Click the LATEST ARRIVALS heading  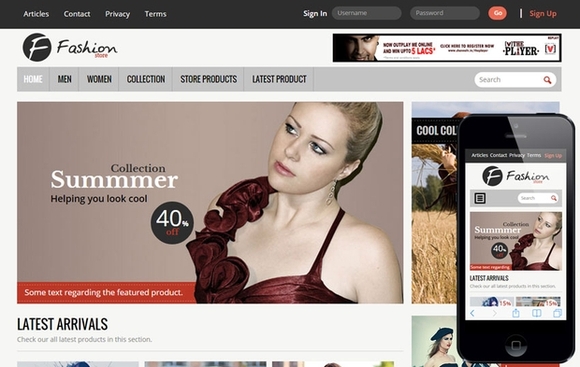[x=62, y=324]
